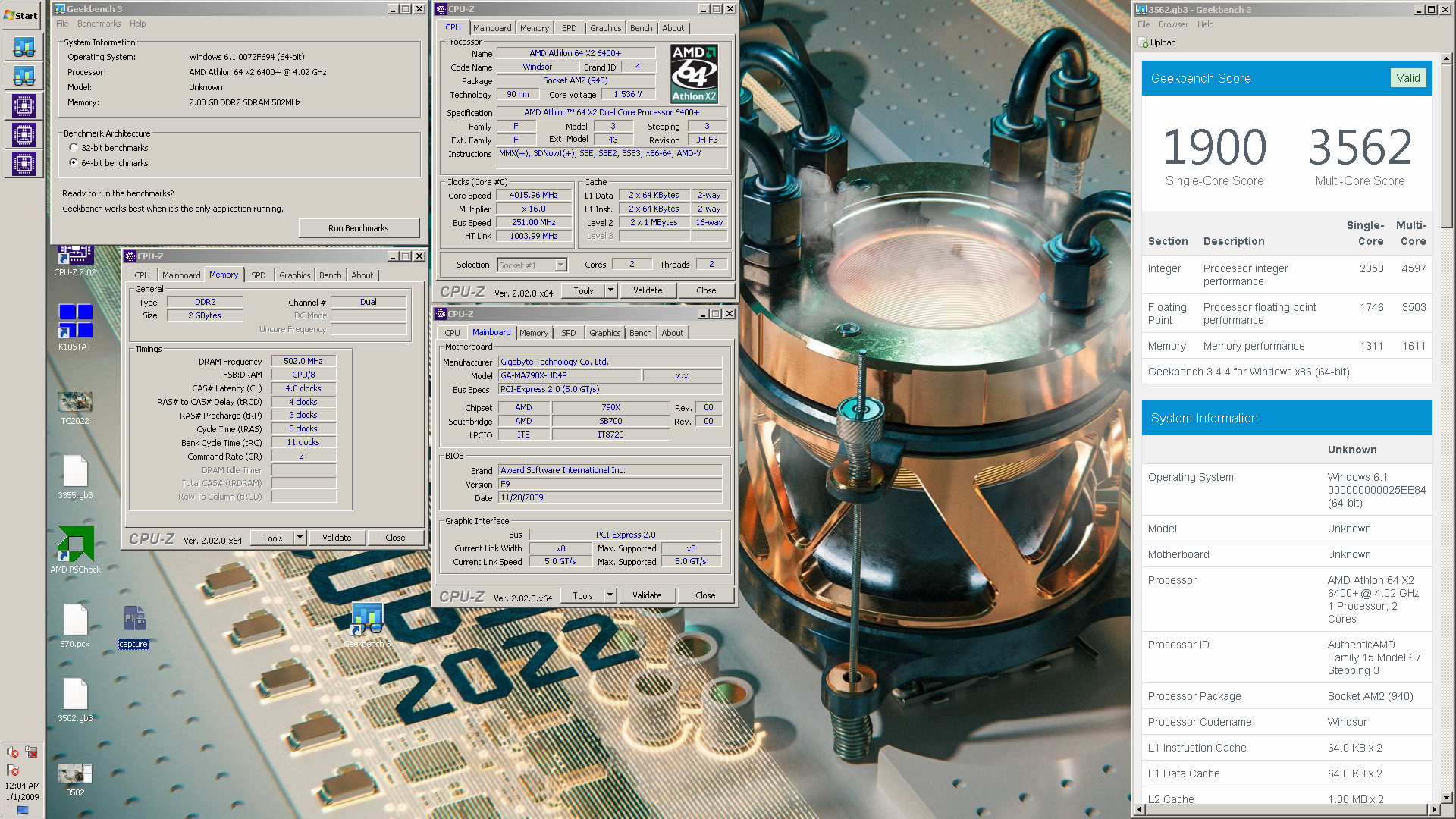This screenshot has height=819, width=1456.
Task: Open the Benchmarks menu in Geekbench 3
Action: click(x=99, y=24)
